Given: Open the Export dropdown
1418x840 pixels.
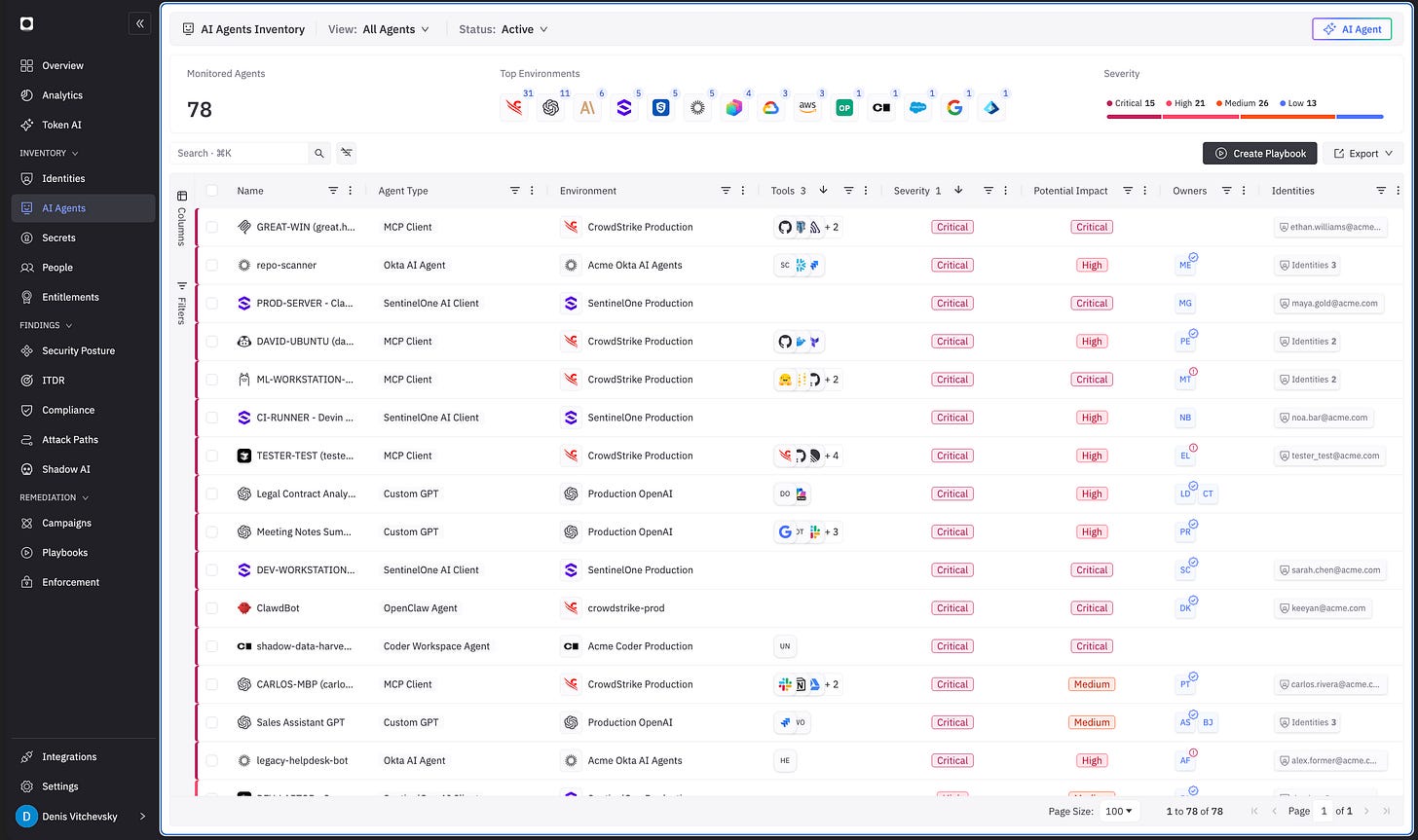Looking at the screenshot, I should tap(1363, 153).
